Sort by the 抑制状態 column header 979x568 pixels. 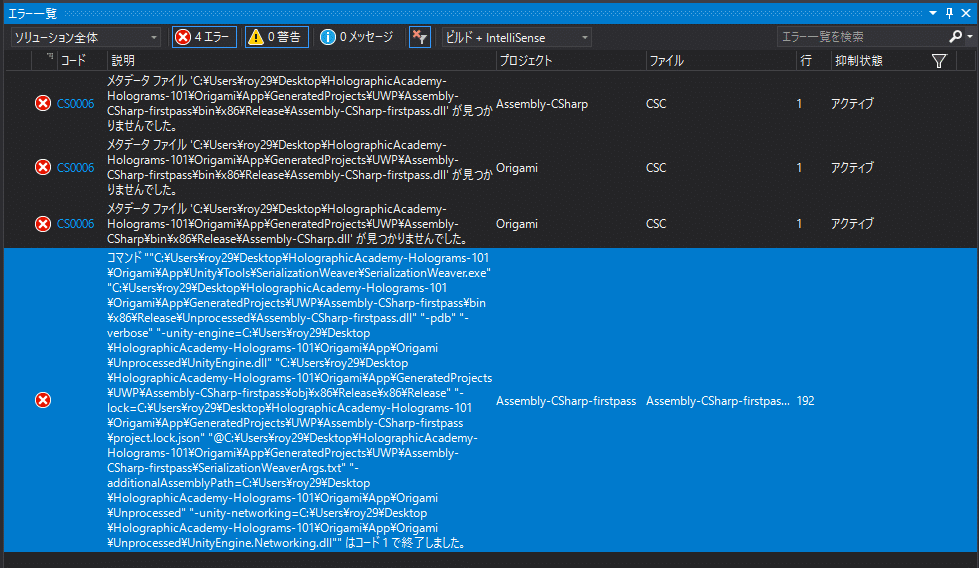coord(858,61)
